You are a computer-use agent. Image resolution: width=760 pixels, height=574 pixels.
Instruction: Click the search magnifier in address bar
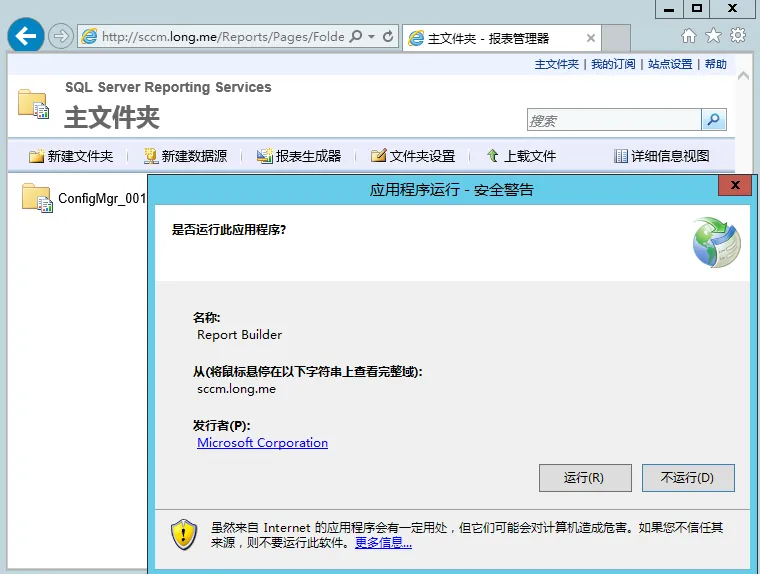[x=356, y=36]
